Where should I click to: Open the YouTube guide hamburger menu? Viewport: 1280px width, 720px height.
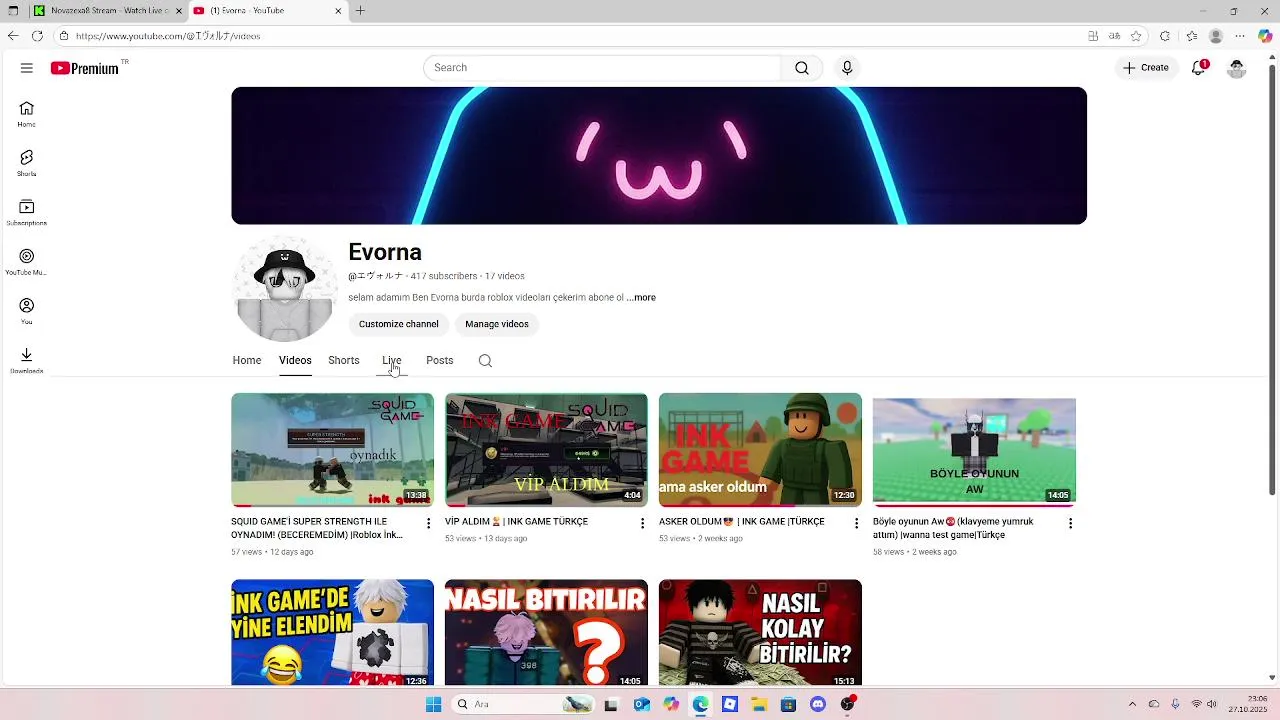pos(27,68)
